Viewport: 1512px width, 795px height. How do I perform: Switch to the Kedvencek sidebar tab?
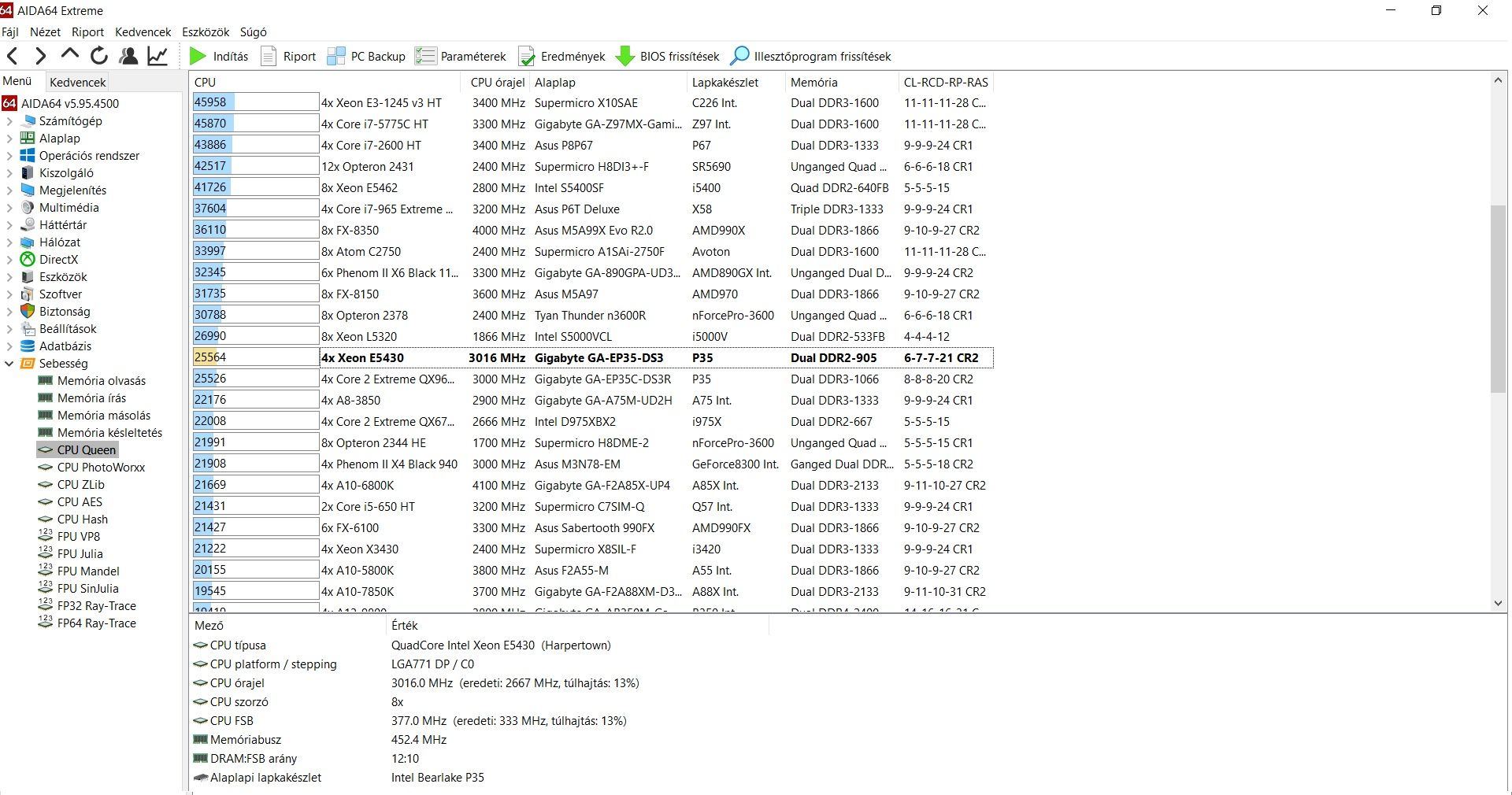(77, 82)
